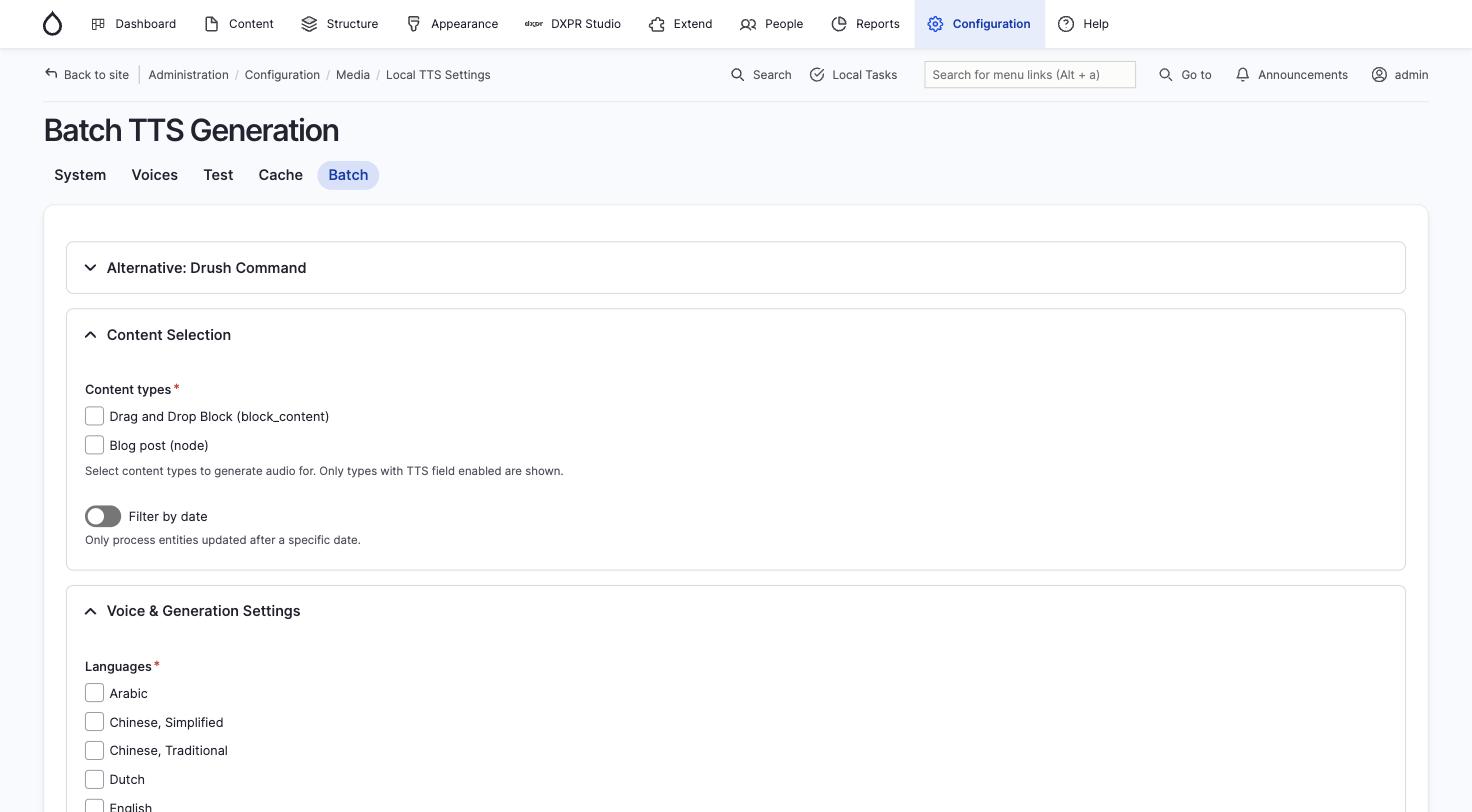The width and height of the screenshot is (1472, 812).
Task: Focus the Search for menu links field
Action: pos(1030,75)
